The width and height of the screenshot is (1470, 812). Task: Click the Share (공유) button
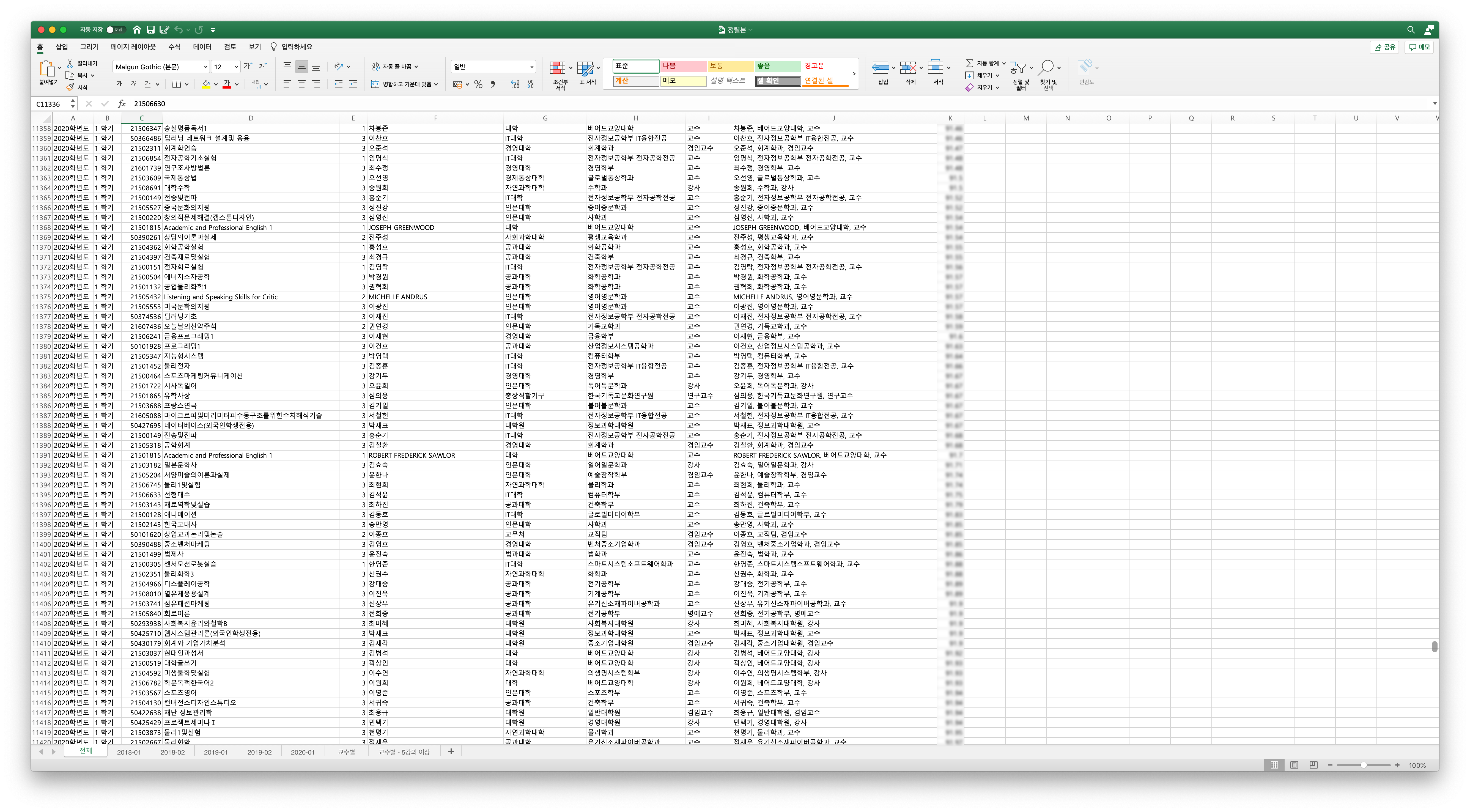pyautogui.click(x=1385, y=47)
